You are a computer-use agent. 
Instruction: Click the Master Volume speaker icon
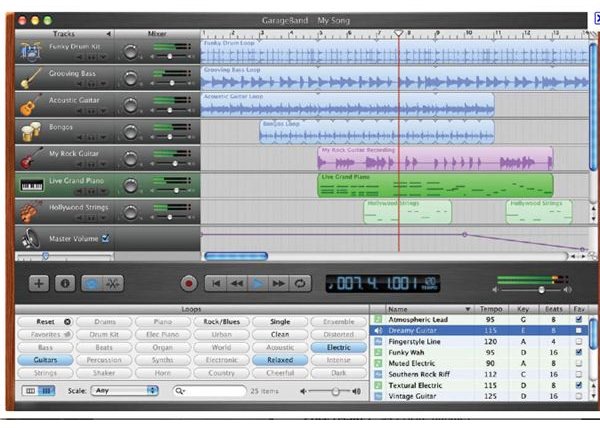[31, 238]
